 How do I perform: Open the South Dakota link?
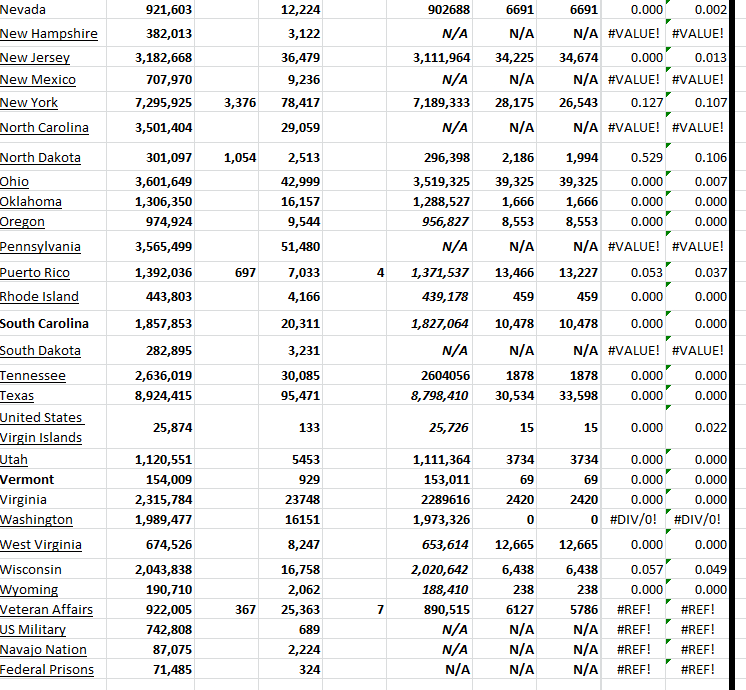(x=40, y=350)
